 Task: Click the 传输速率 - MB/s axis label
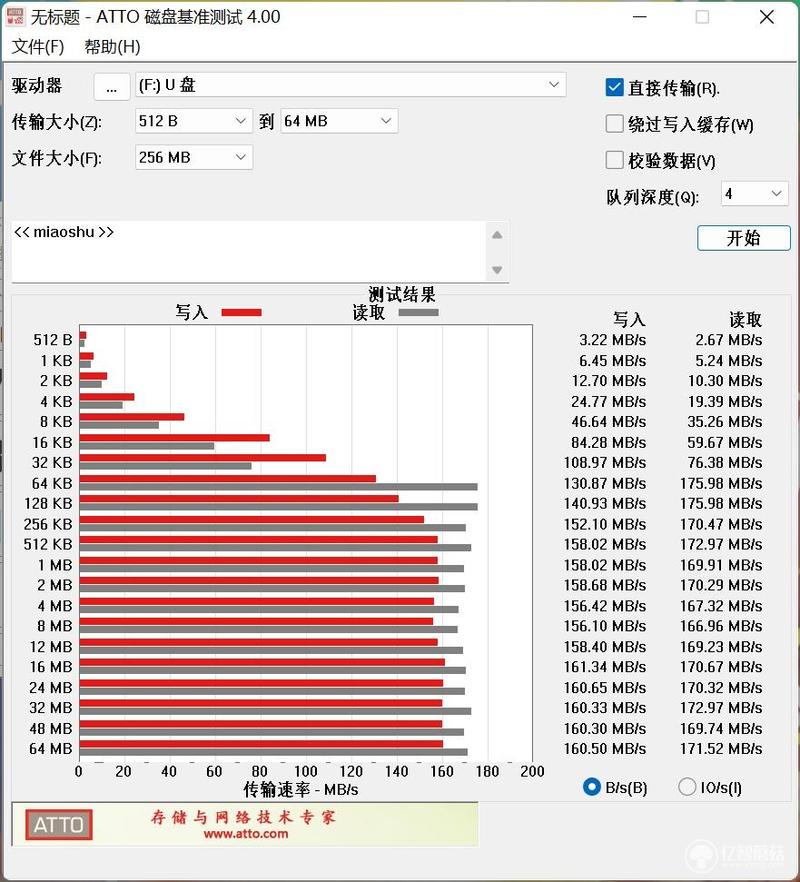[x=301, y=789]
